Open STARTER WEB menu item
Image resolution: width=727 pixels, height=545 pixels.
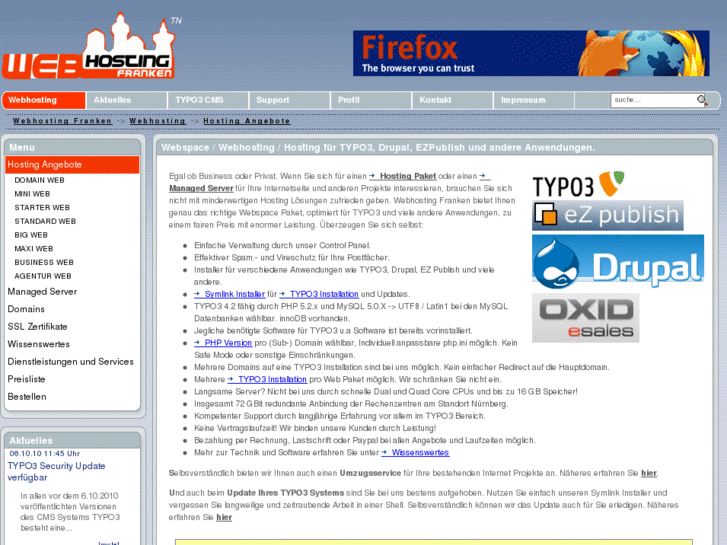42,207
